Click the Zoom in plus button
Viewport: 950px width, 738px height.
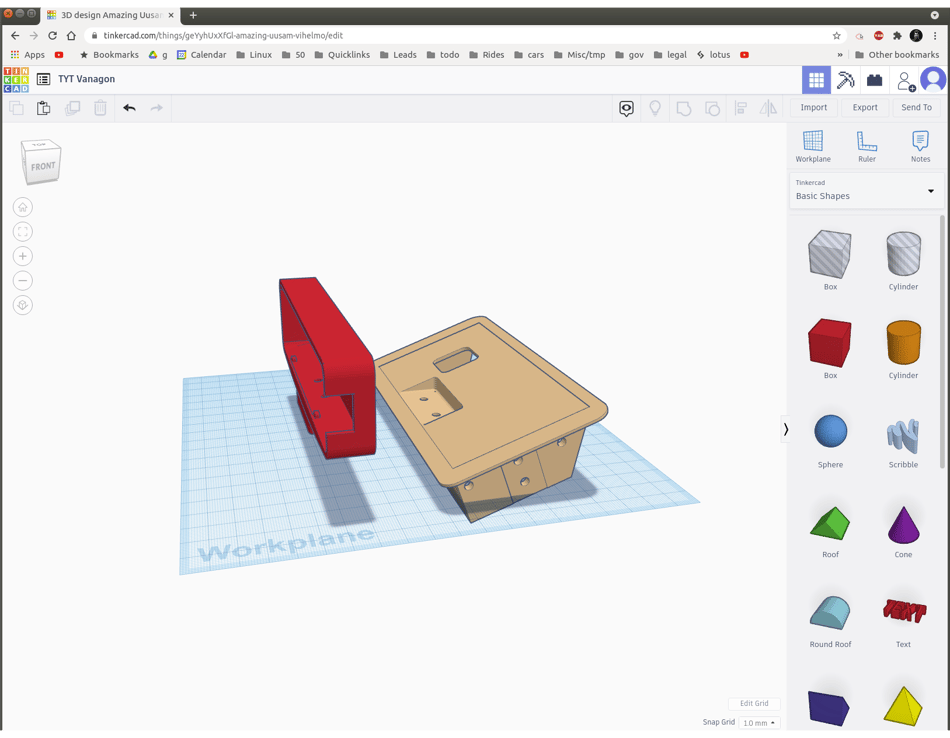(23, 256)
